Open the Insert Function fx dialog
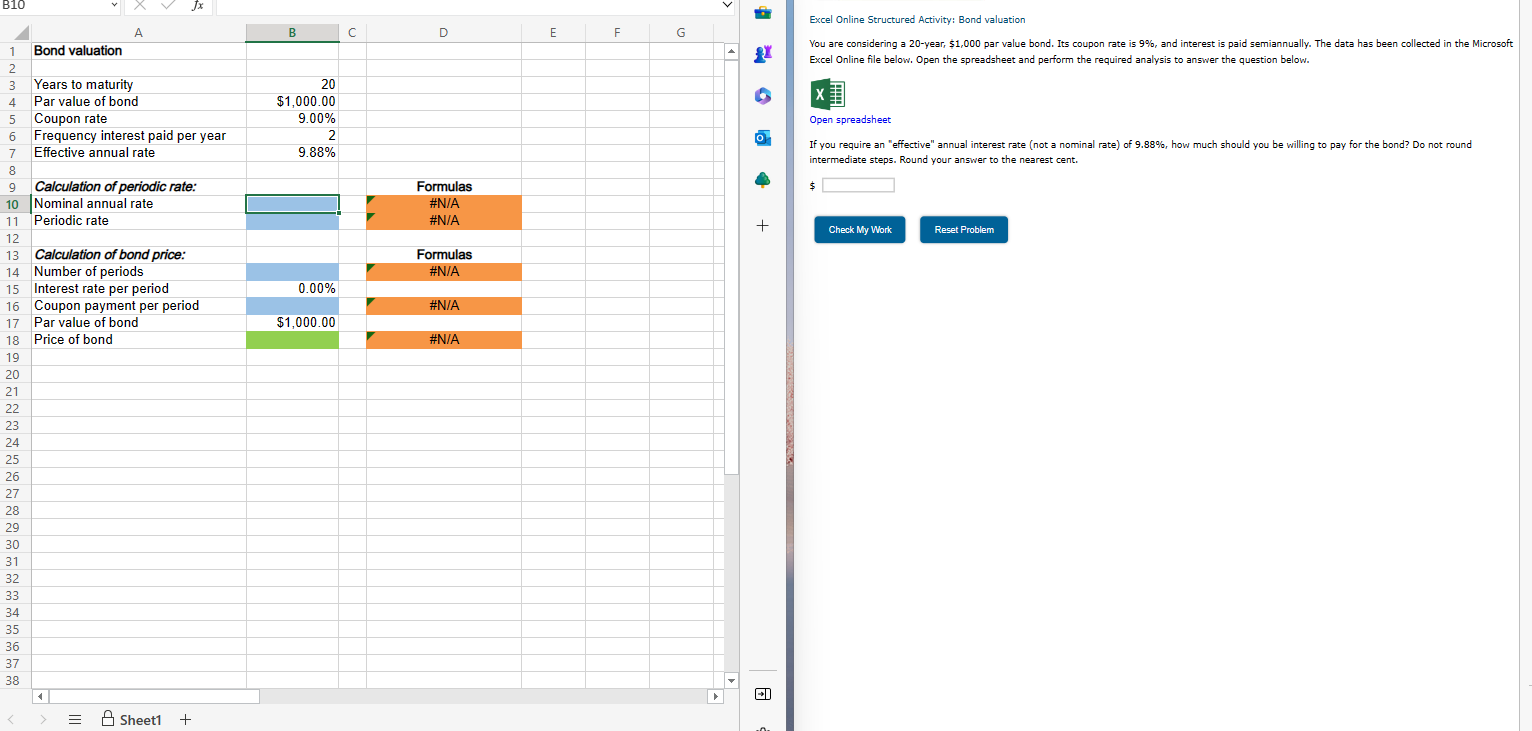Screen dimensions: 1532x731 pyautogui.click(x=198, y=6)
